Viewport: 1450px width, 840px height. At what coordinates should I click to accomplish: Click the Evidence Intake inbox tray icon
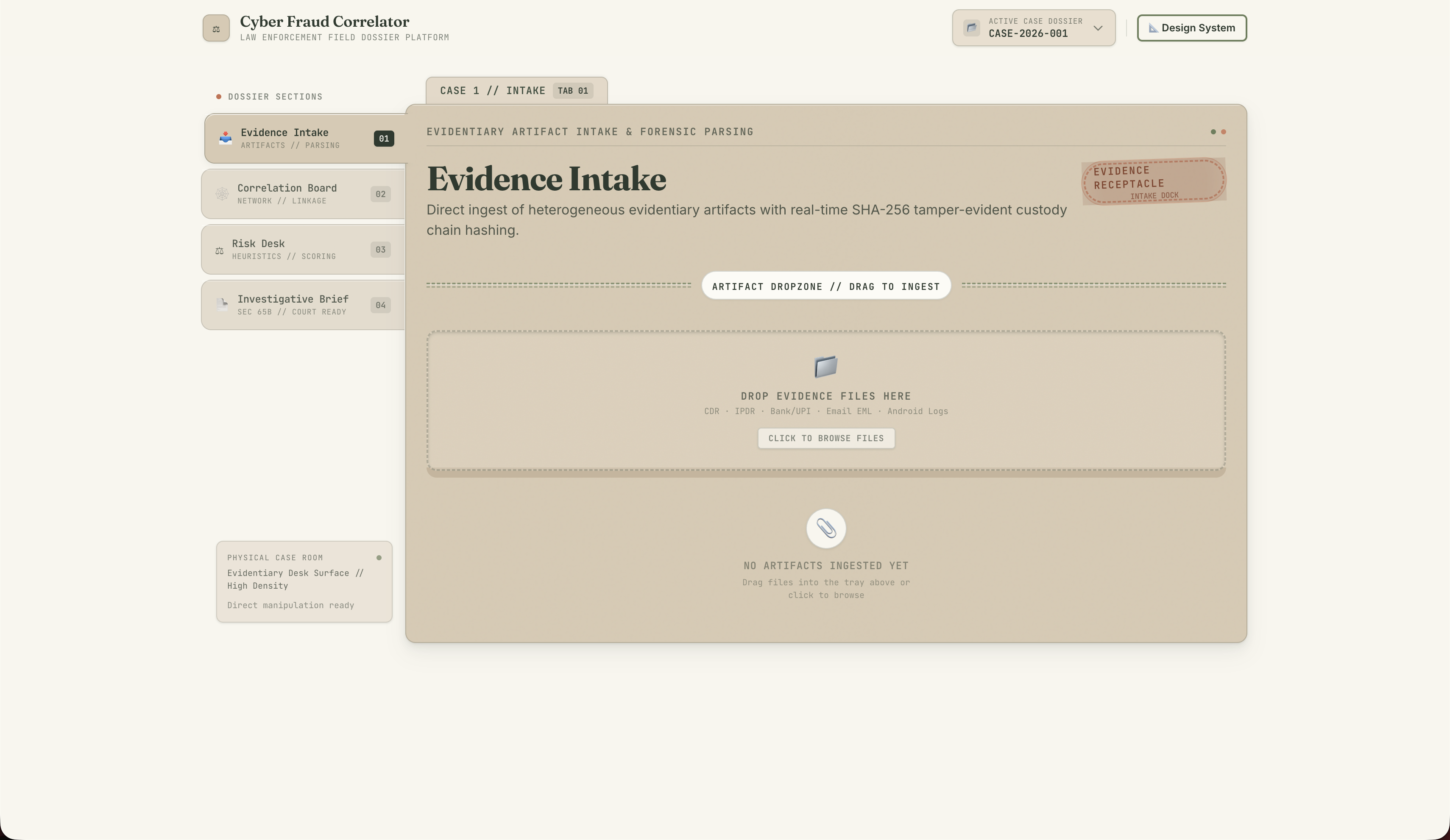click(x=226, y=138)
